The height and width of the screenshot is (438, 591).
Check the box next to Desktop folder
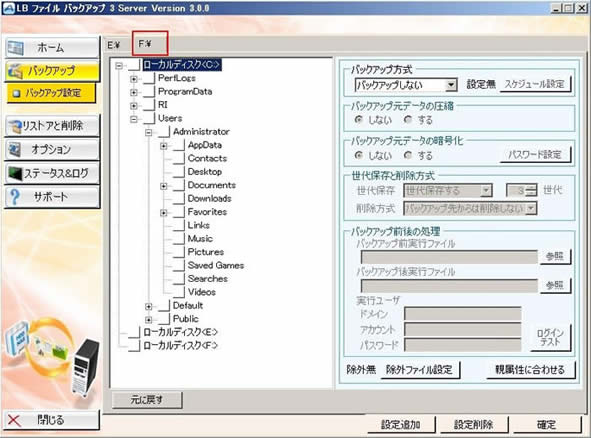pyautogui.click(x=179, y=172)
